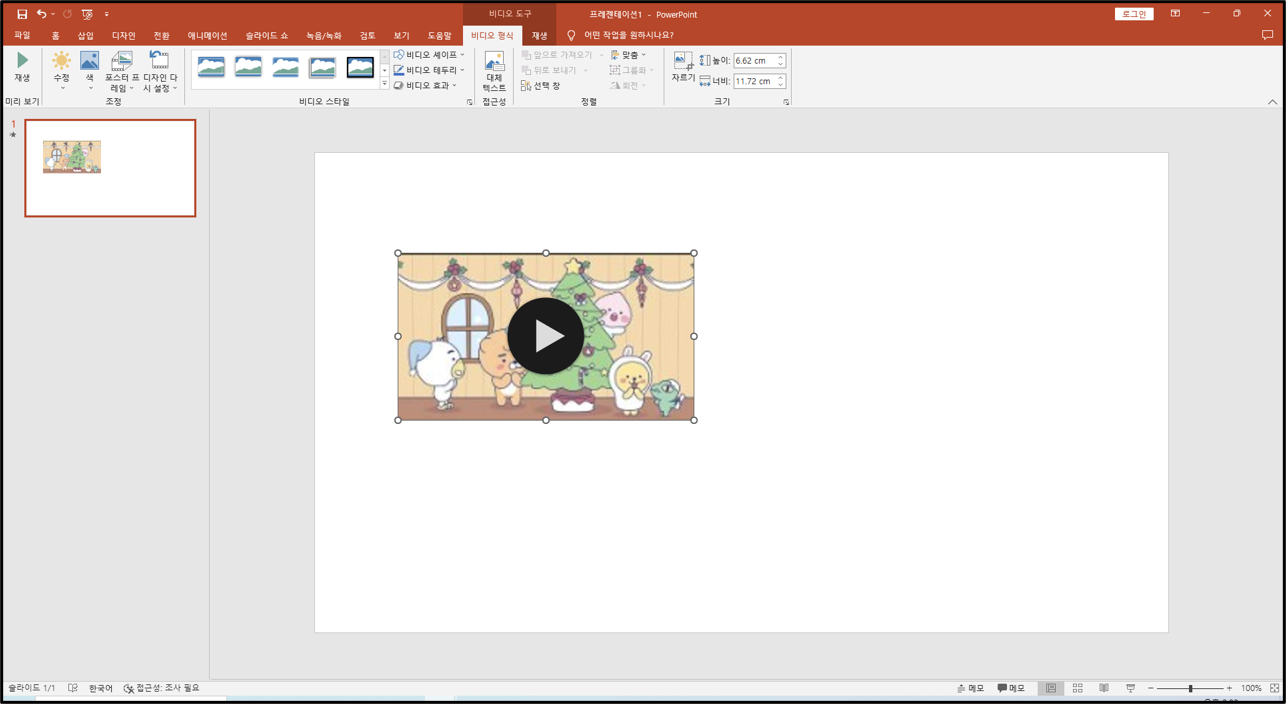Screen dimensions: 1286x704
Task: Switch to the 검토 tab
Action: pyautogui.click(x=367, y=35)
